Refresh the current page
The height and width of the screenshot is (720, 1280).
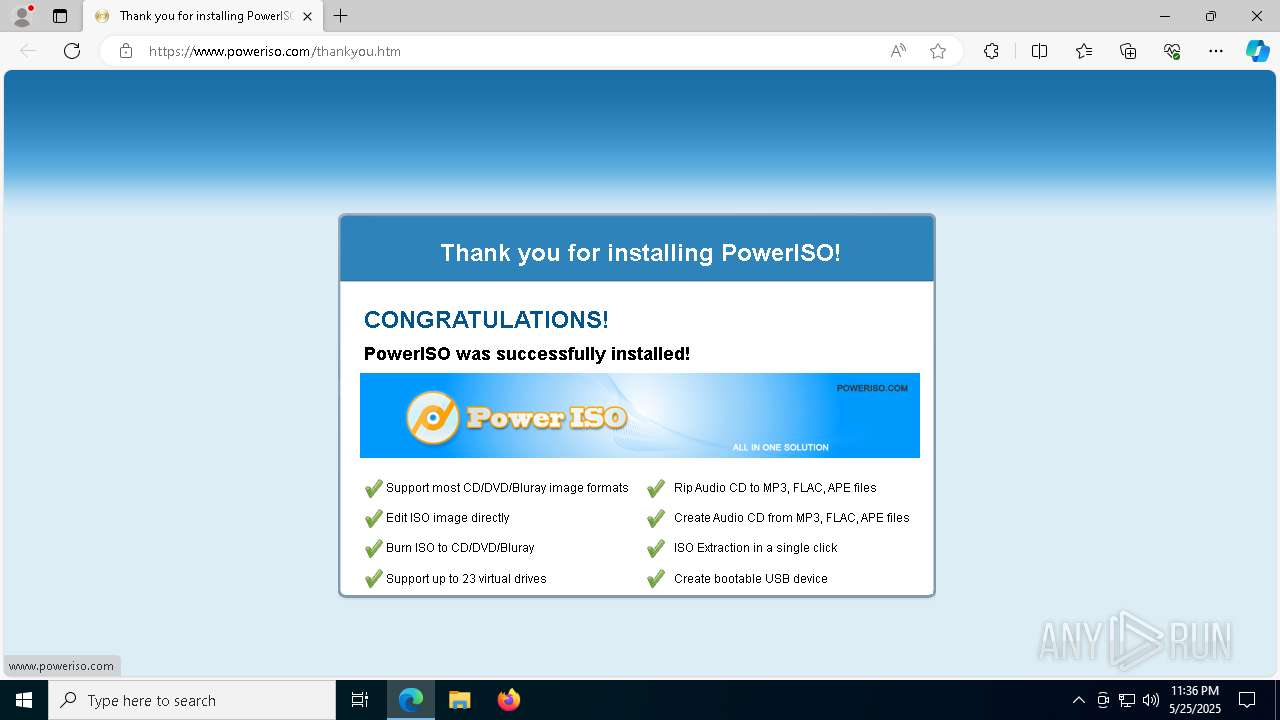tap(72, 51)
